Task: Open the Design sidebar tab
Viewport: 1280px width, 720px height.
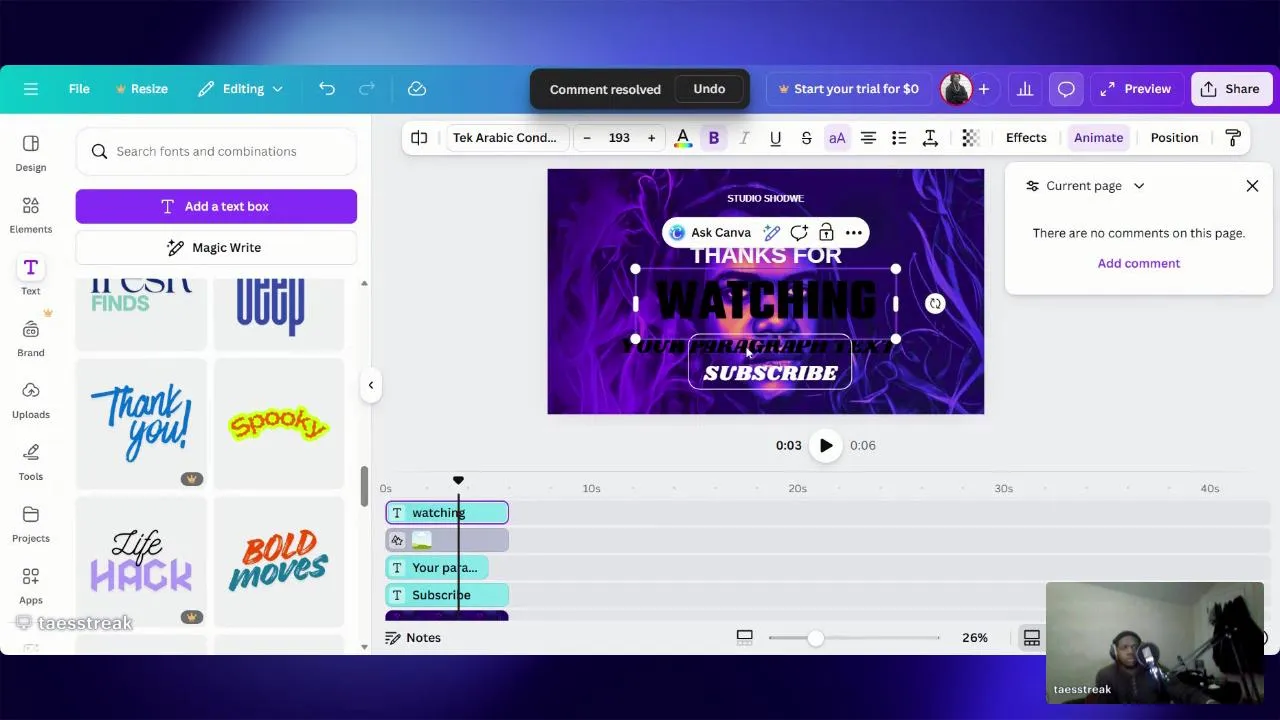Action: [31, 153]
